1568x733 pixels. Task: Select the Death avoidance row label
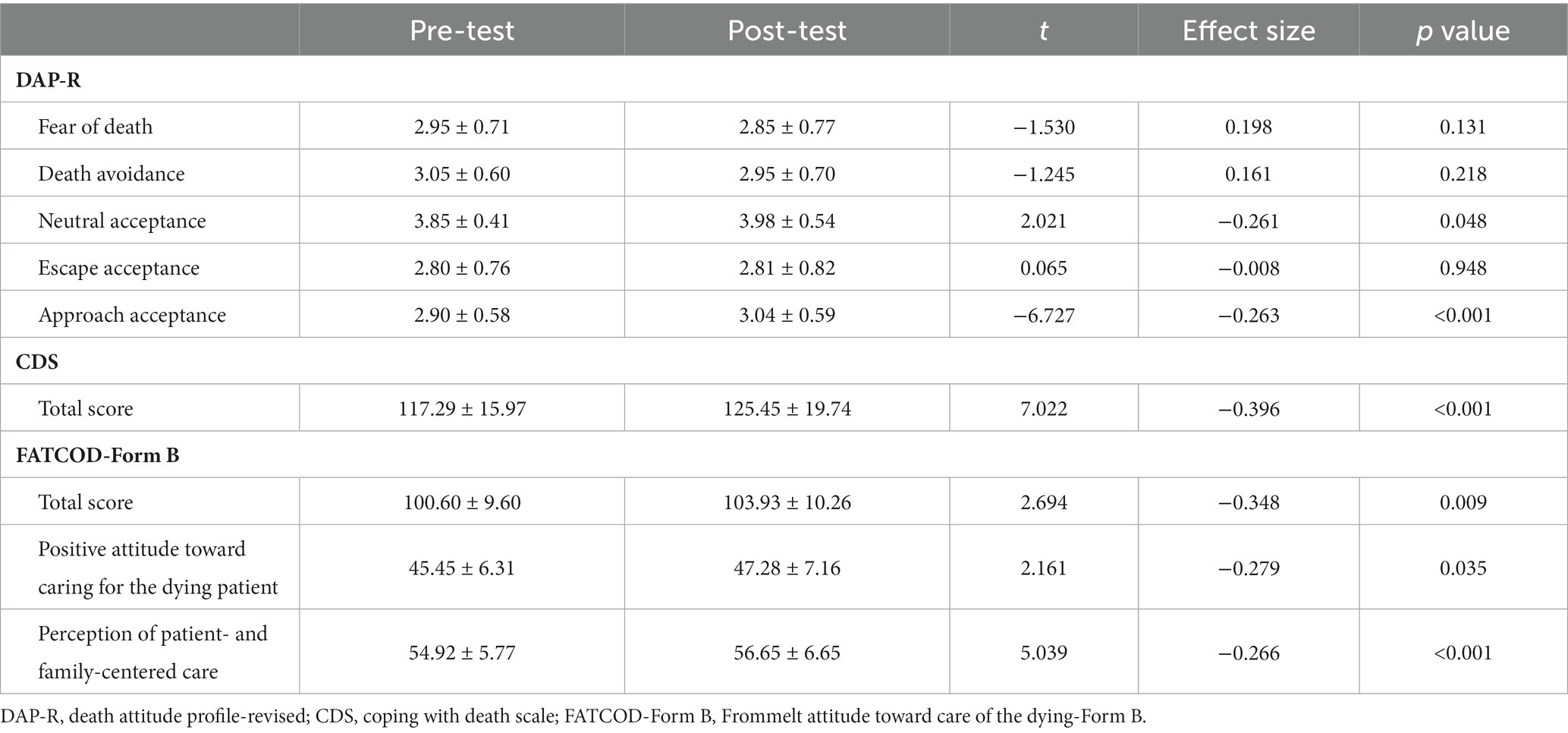(x=112, y=173)
